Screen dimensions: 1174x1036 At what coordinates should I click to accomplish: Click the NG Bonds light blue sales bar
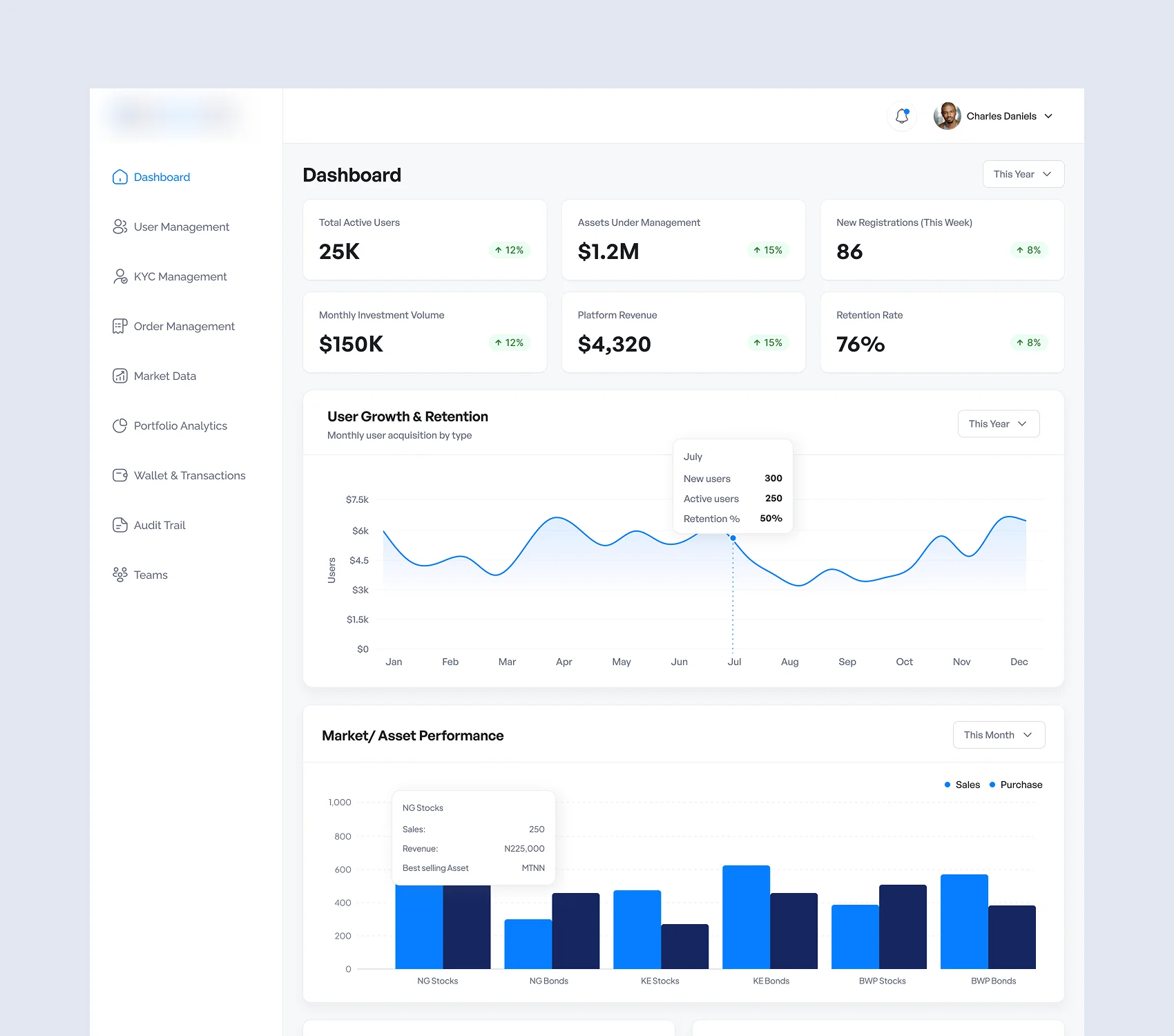pos(528,944)
